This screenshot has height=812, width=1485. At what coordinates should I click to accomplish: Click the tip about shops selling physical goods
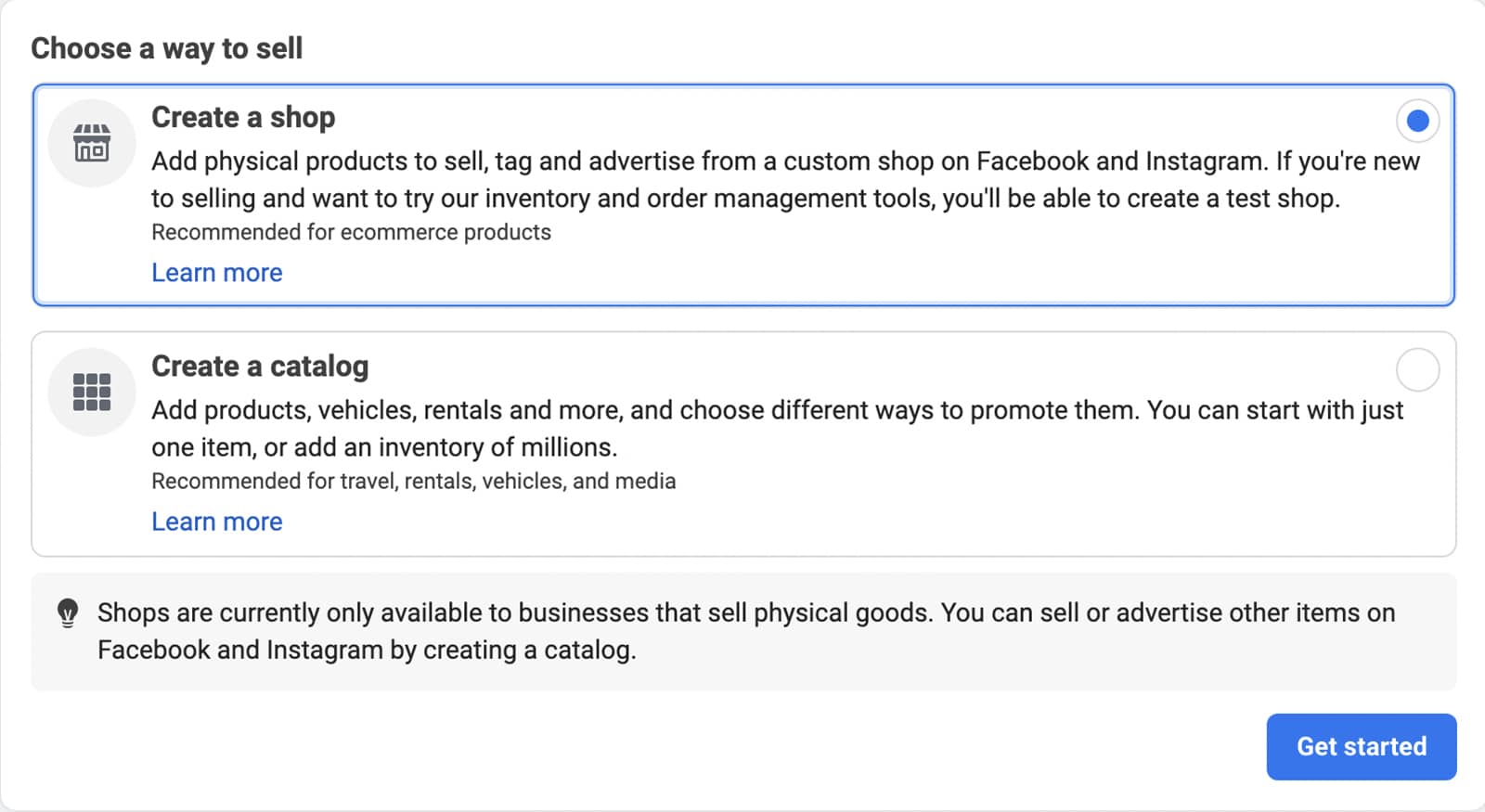click(746, 631)
